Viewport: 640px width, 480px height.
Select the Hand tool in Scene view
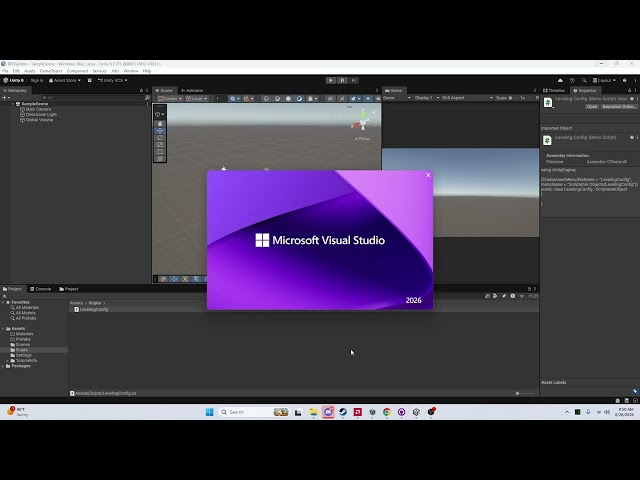160,123
